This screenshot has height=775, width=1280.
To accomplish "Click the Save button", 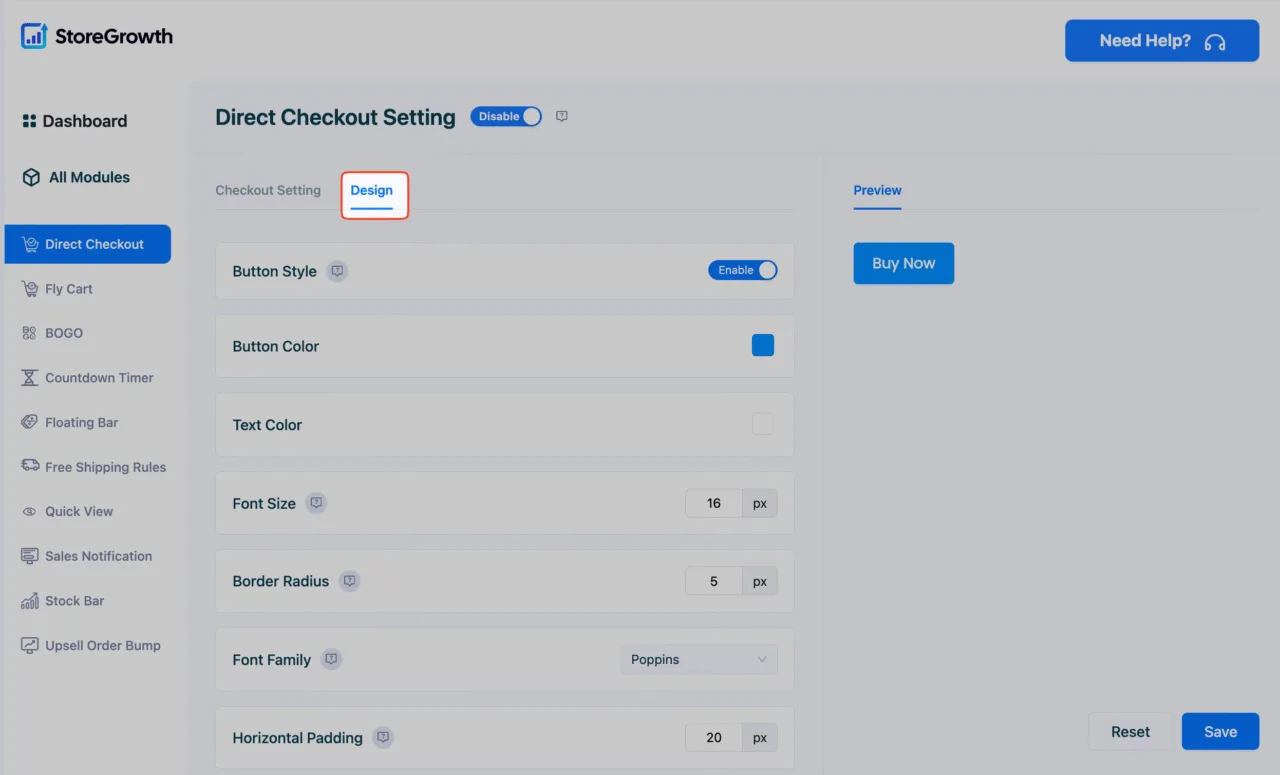I will click(x=1220, y=732).
